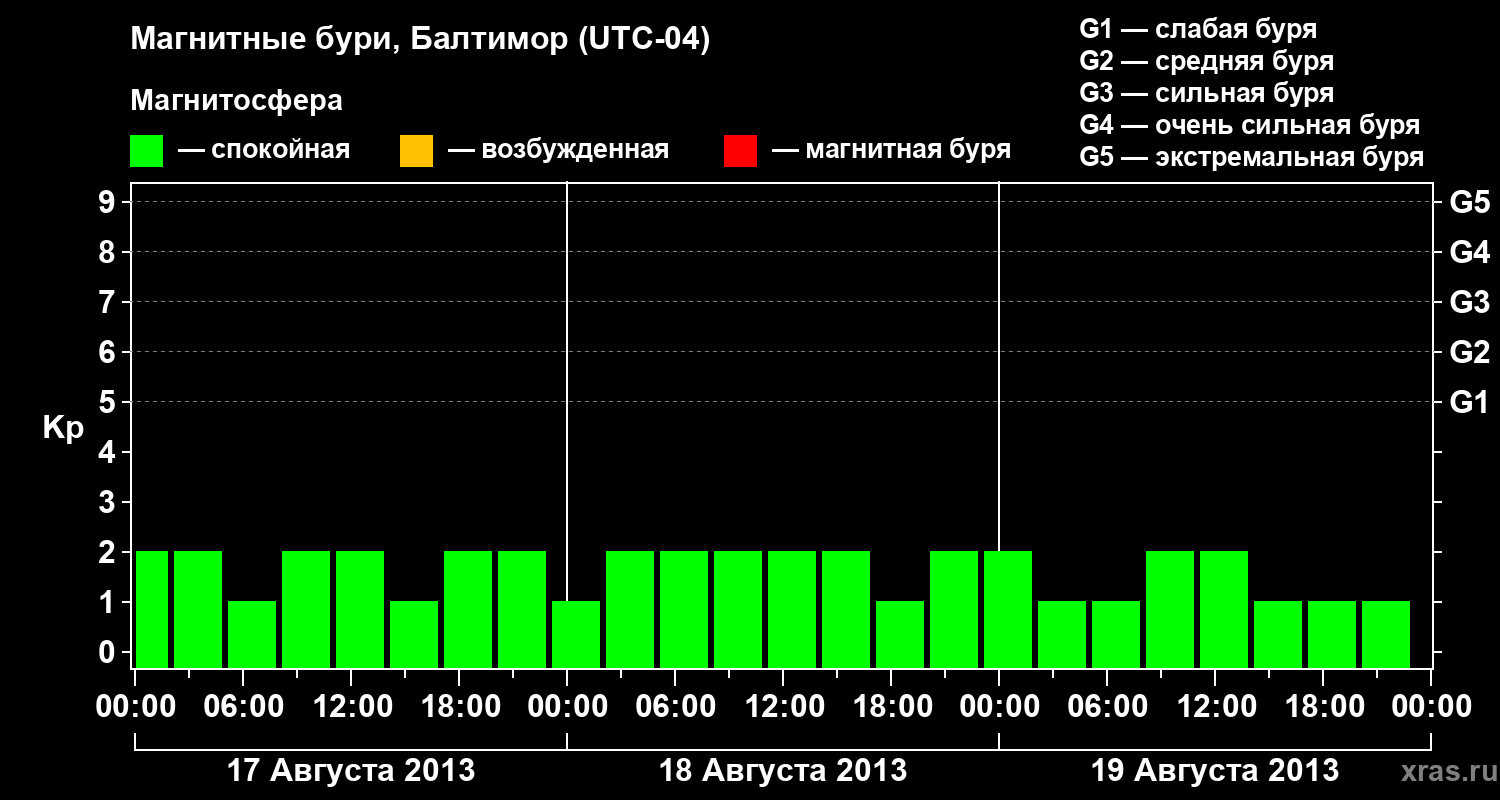
Task: Click the right-axis 'G4' storm level label
Action: (1470, 252)
